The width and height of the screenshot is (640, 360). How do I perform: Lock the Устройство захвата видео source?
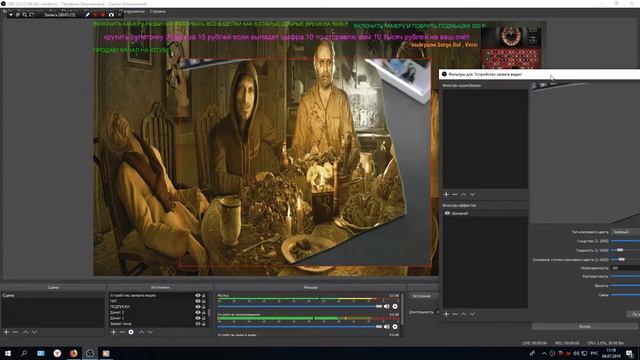point(204,296)
